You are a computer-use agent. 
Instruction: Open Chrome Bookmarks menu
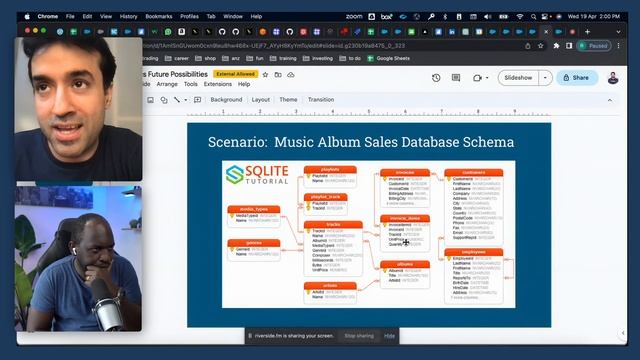(159, 17)
